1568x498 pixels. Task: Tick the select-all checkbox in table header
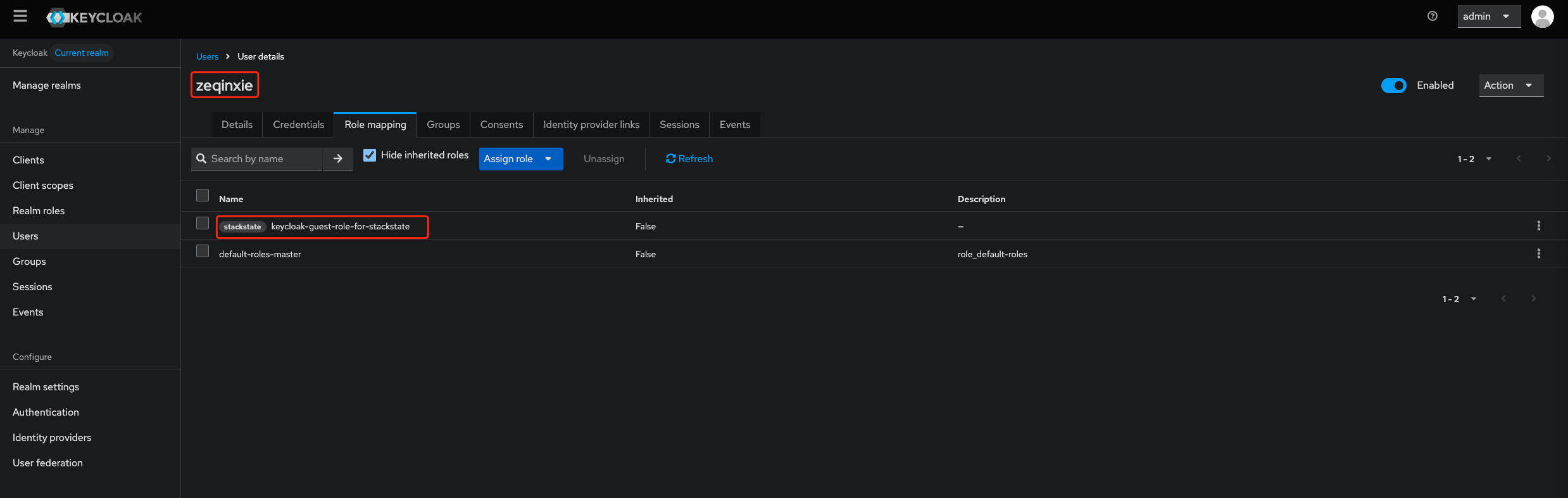click(203, 195)
